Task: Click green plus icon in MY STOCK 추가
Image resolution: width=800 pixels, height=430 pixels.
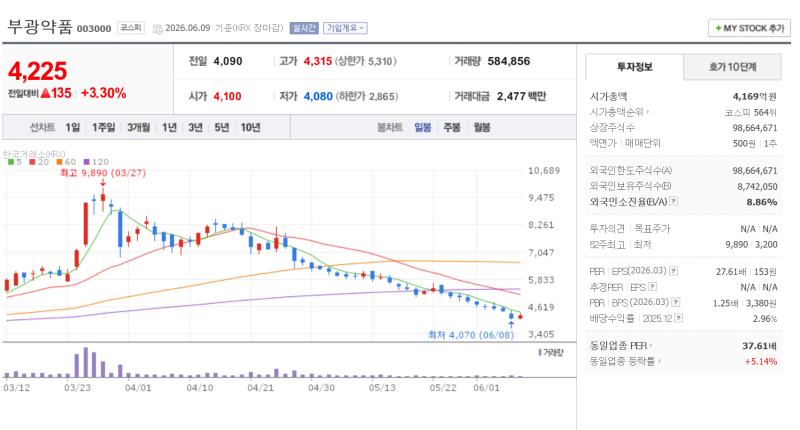Action: tap(718, 28)
